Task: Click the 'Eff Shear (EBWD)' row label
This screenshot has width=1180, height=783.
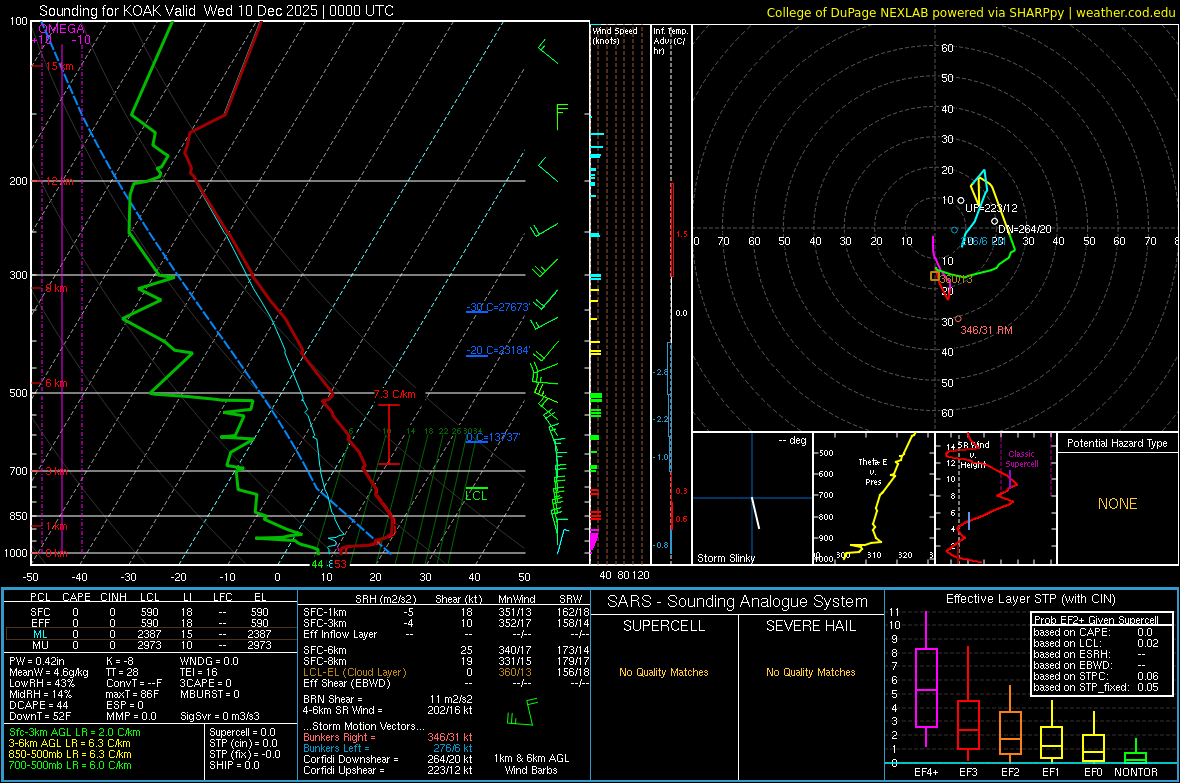Action: point(347,684)
